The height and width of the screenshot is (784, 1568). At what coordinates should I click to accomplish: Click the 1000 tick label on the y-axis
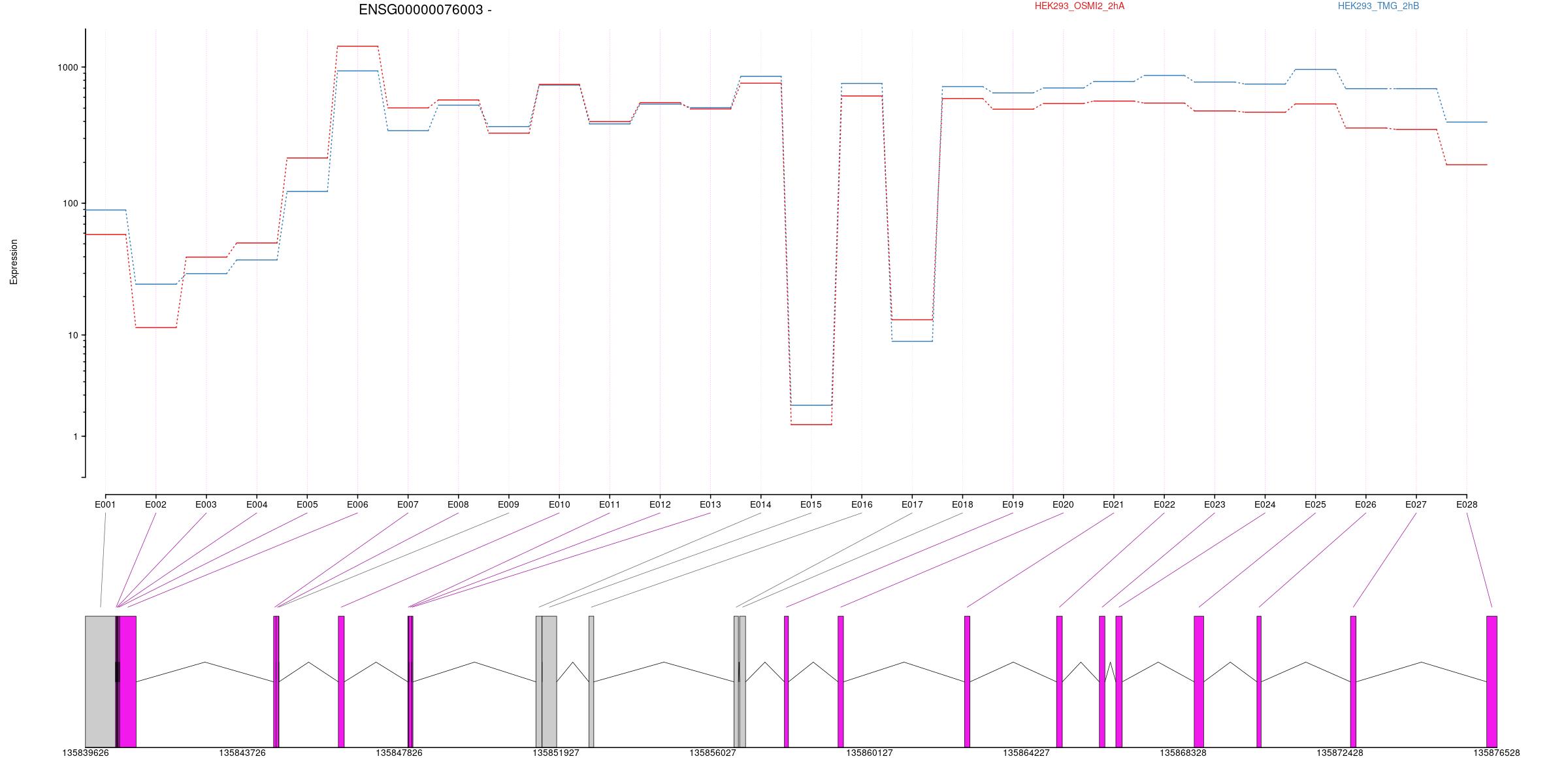[68, 67]
